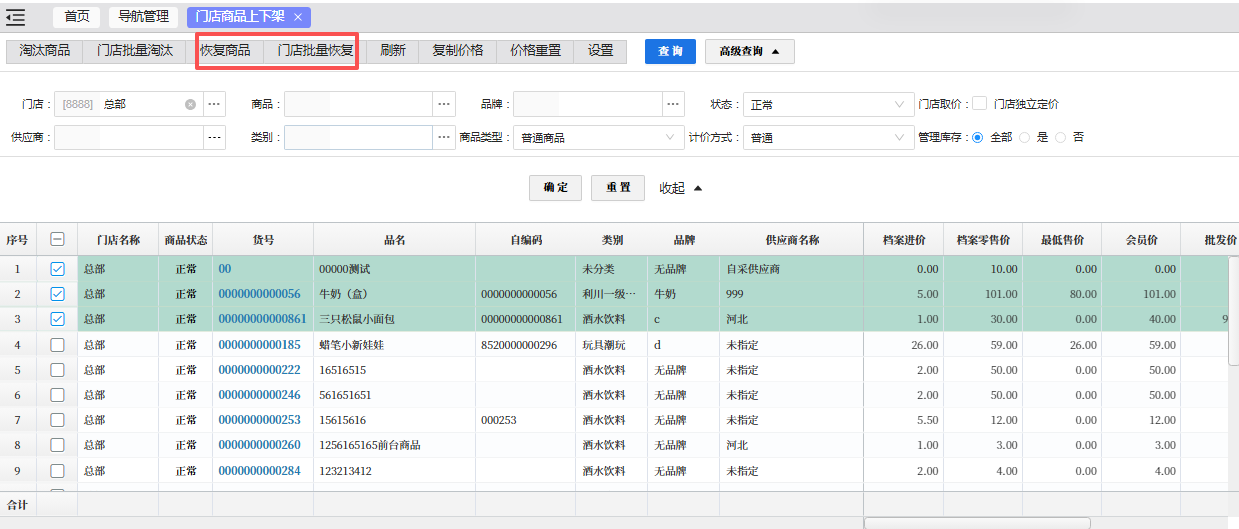Screen dimensions: 1239x529
Task: Open the 状态 dropdown showing 正常
Action: pos(828,104)
